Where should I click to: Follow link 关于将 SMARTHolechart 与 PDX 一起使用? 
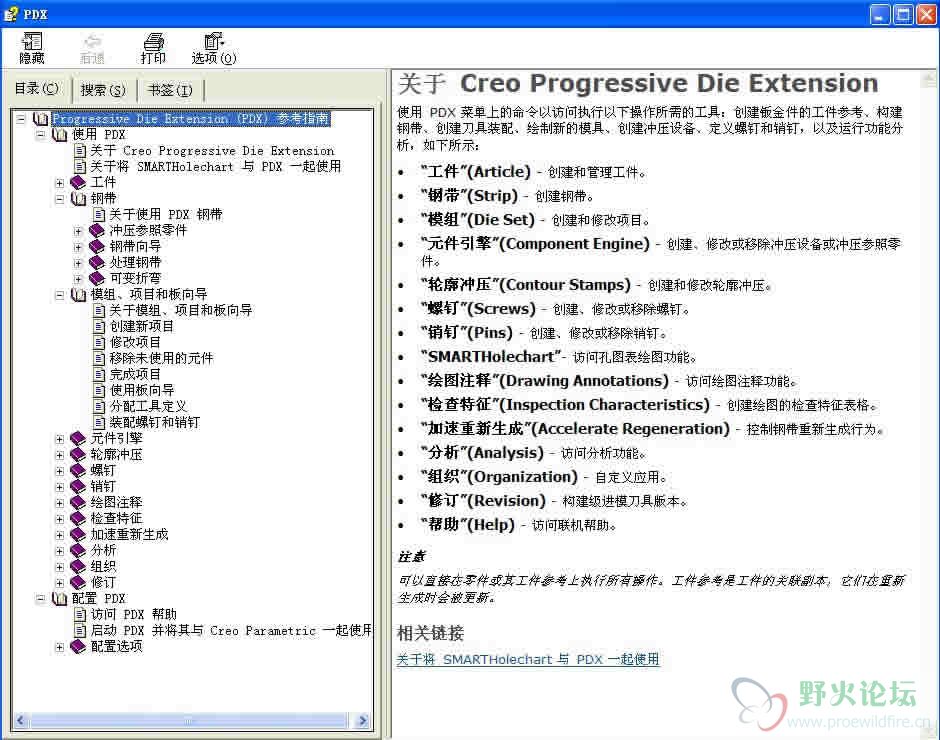click(528, 660)
